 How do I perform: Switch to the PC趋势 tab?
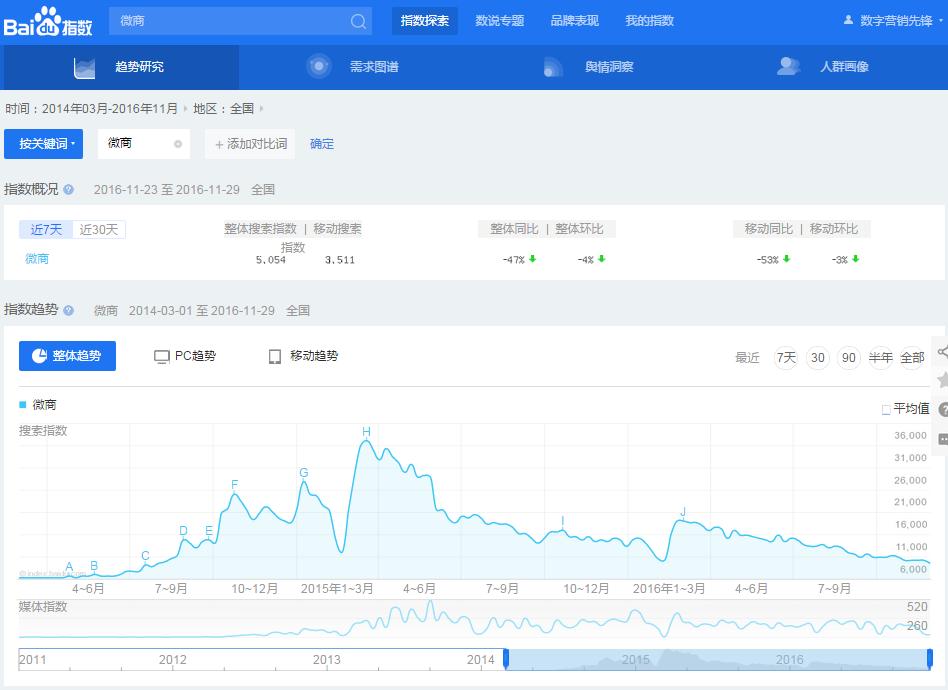pos(185,355)
